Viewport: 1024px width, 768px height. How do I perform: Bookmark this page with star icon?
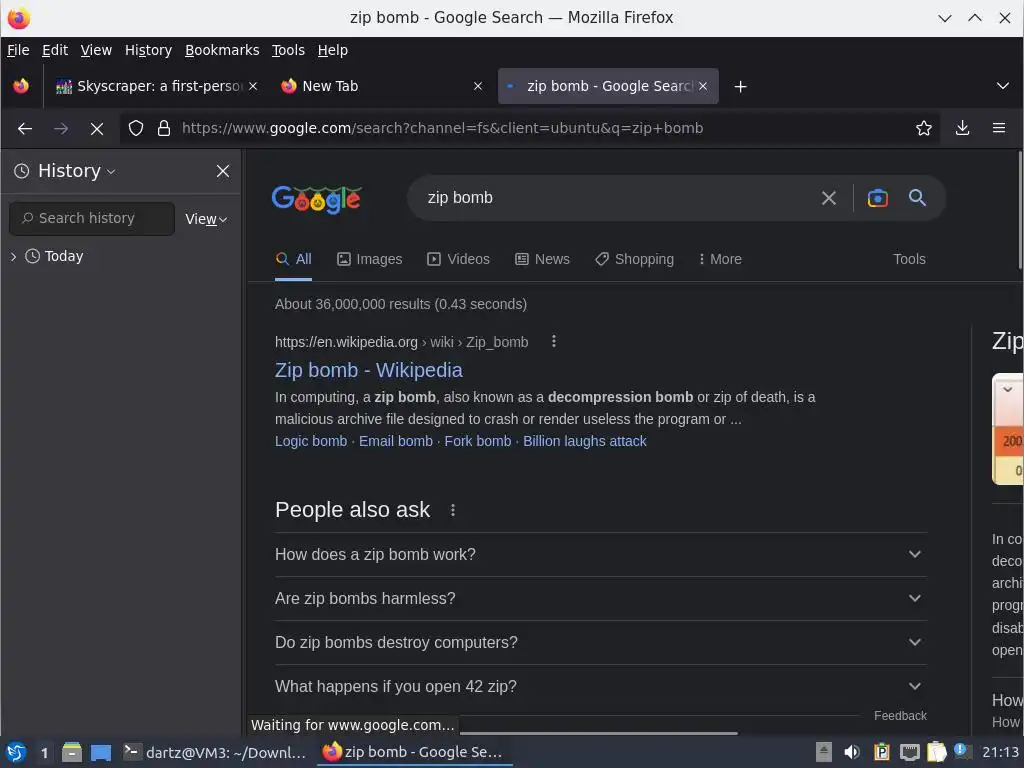(x=923, y=128)
